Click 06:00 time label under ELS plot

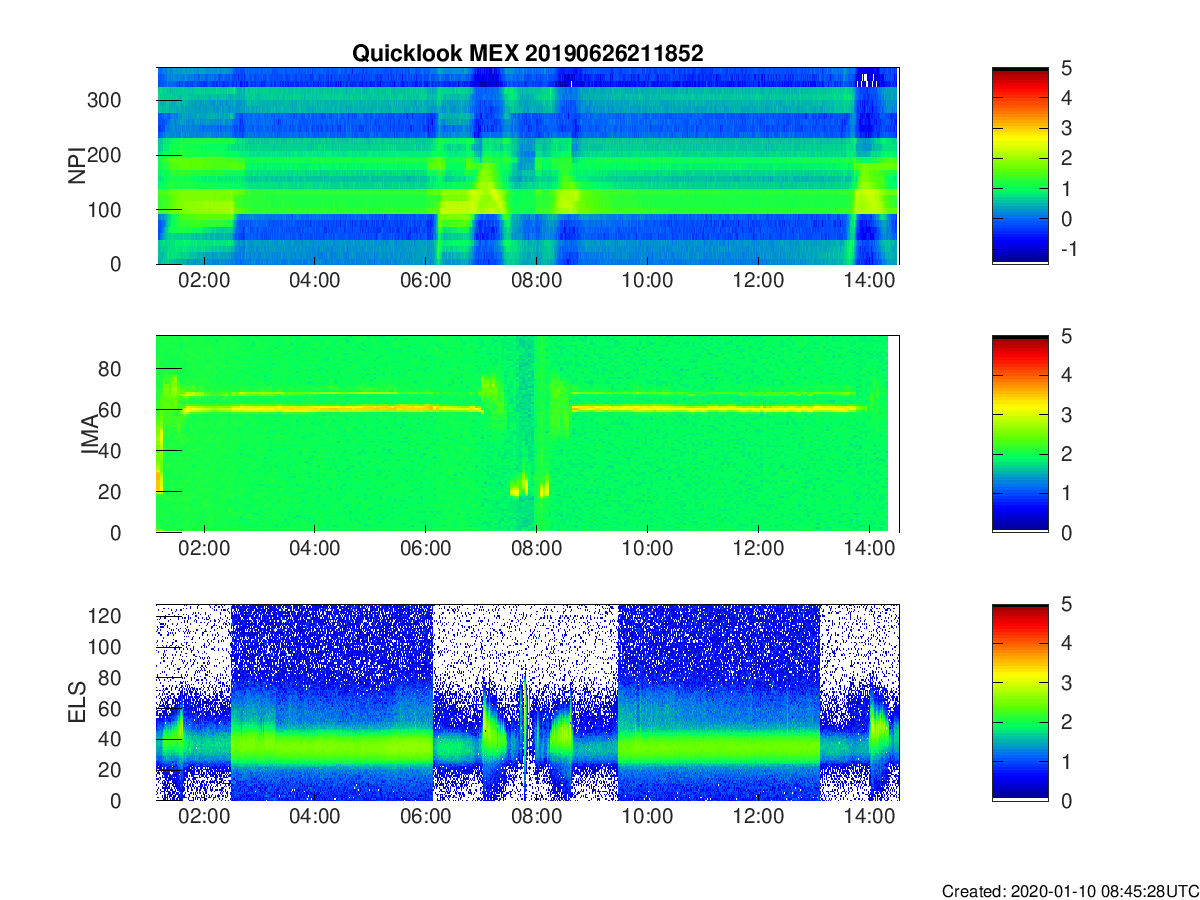tap(426, 819)
